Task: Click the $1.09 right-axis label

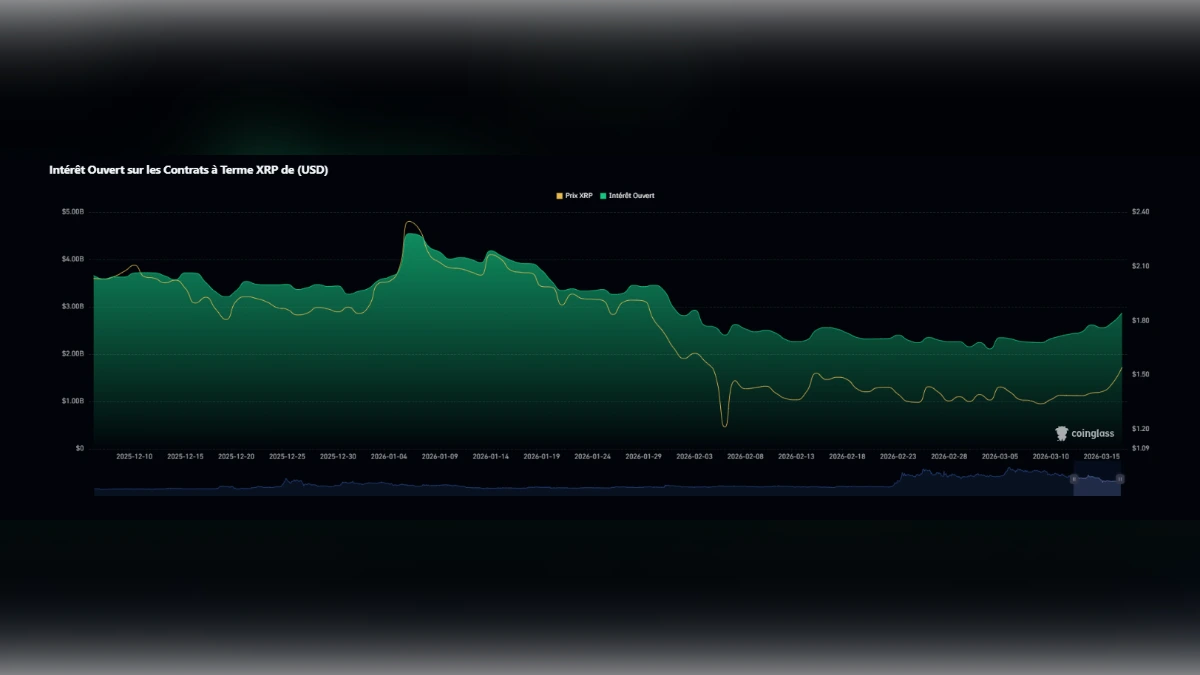Action: [x=1139, y=448]
